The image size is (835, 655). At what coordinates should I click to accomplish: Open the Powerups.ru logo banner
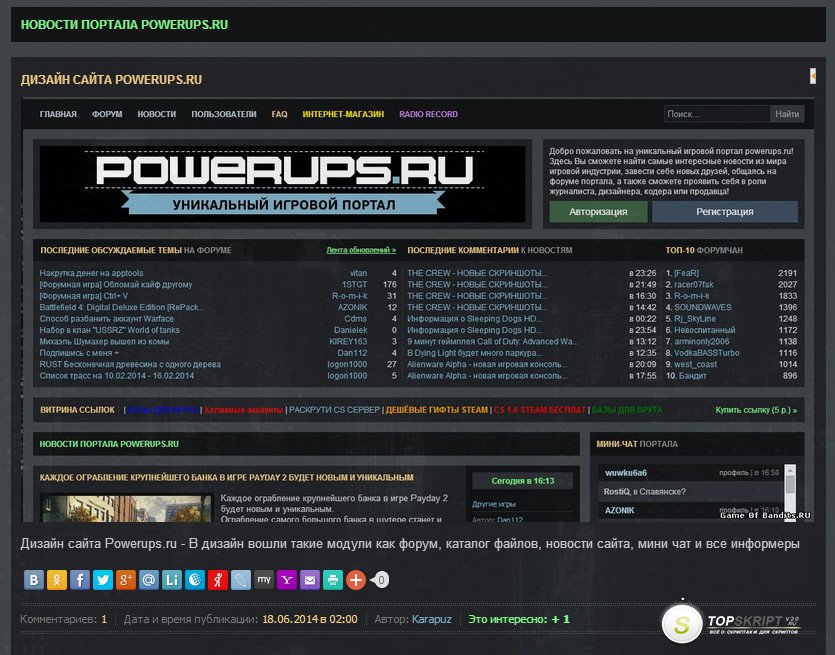pos(283,184)
